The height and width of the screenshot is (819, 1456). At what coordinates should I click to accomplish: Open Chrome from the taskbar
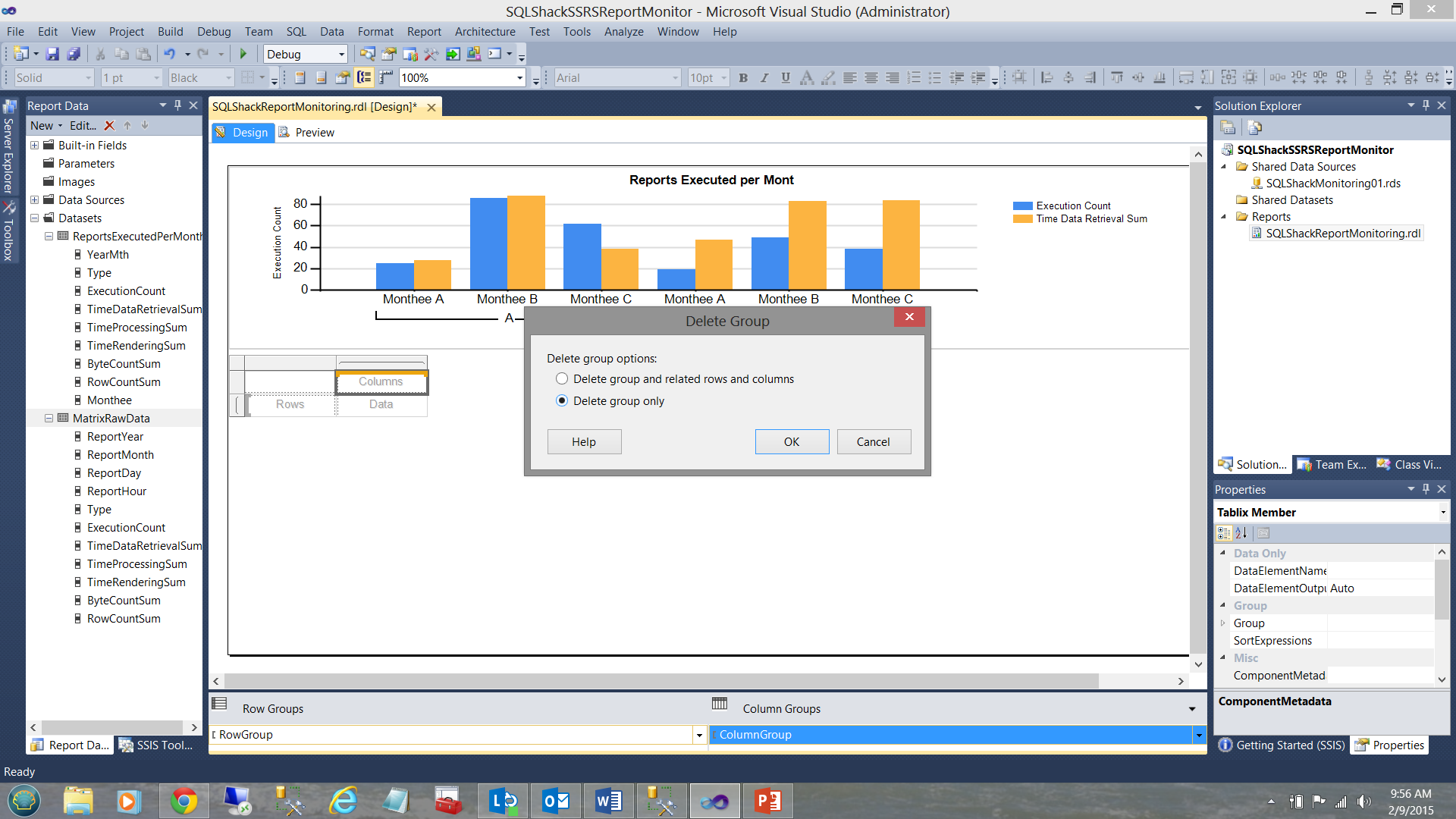click(184, 801)
